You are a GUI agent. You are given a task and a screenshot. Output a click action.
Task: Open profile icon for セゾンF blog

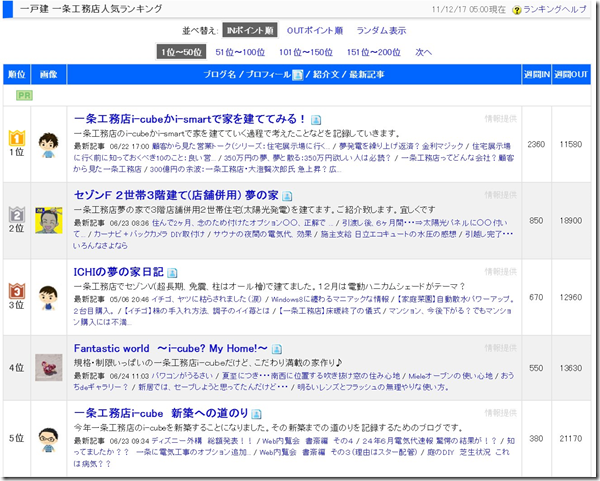click(287, 196)
